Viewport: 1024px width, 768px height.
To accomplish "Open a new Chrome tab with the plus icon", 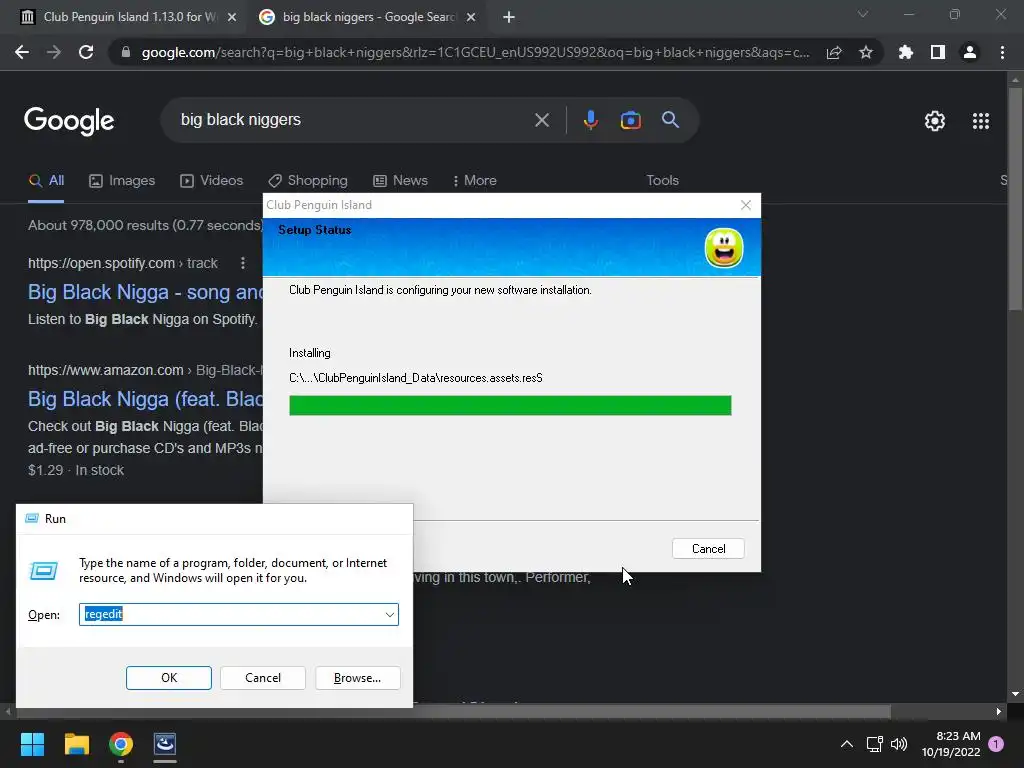I will (x=509, y=17).
